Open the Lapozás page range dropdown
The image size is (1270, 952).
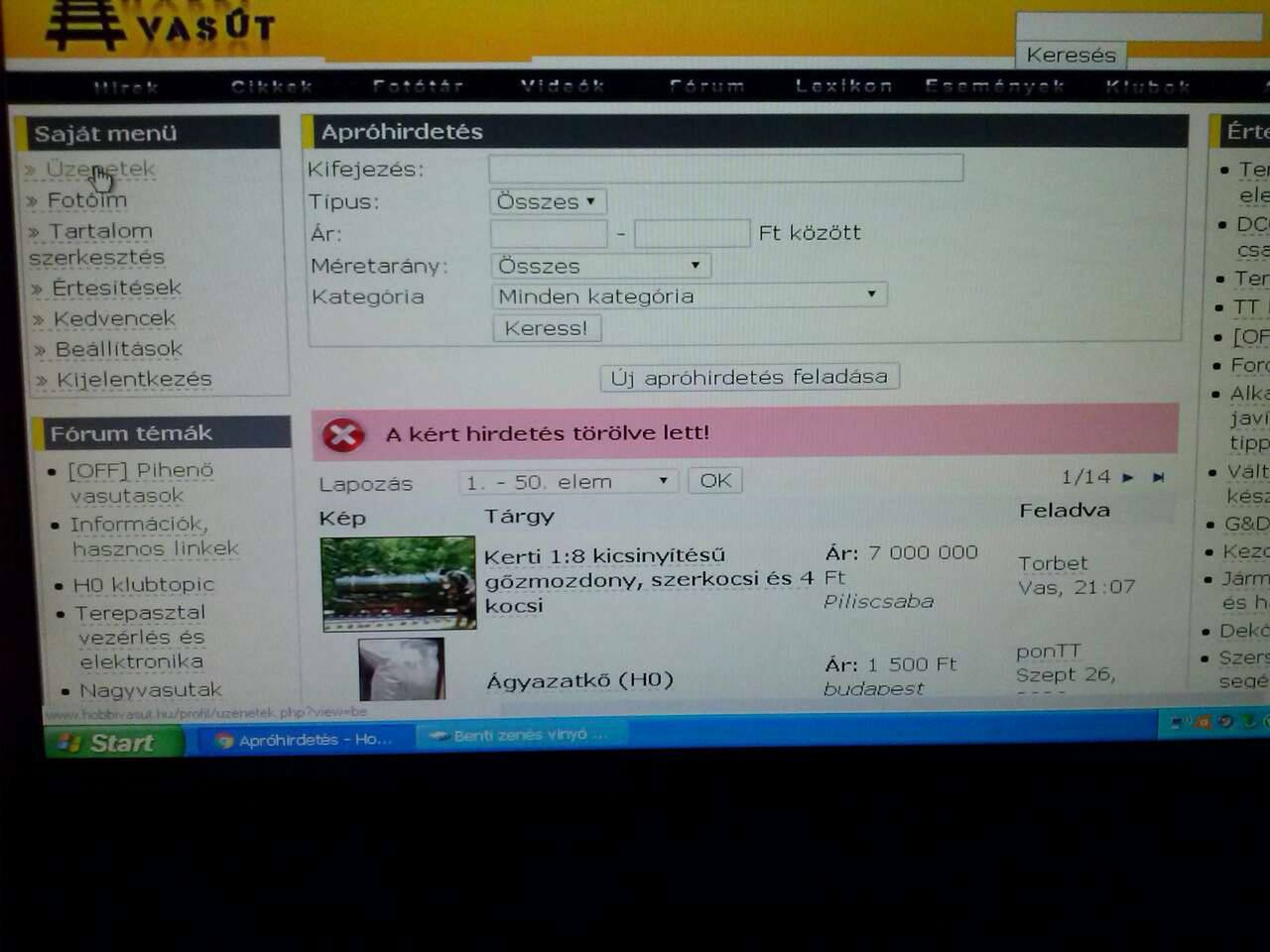click(x=569, y=482)
